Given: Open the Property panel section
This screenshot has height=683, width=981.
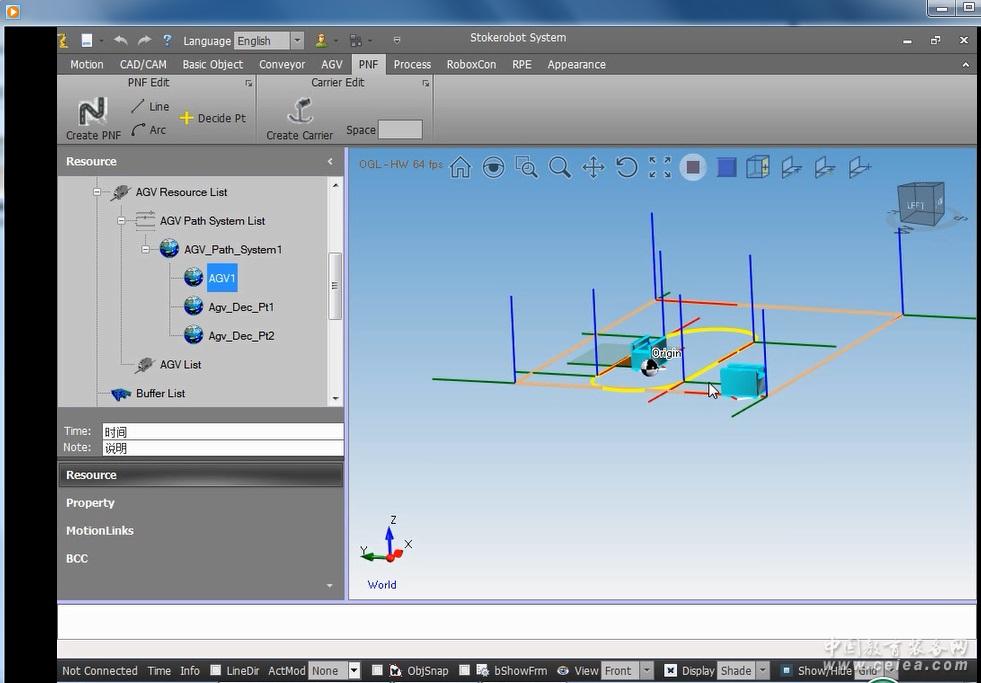Looking at the screenshot, I should [90, 503].
